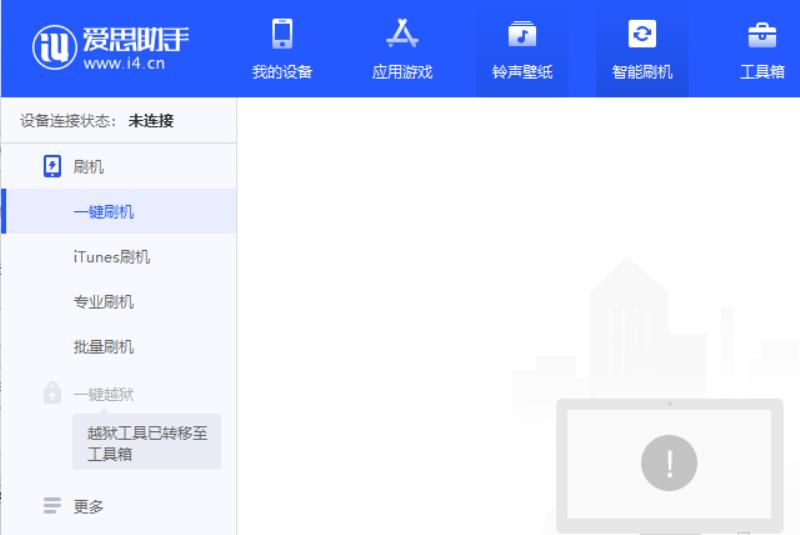
Task: Choose 专业刷机 from the sidebar
Action: coord(118,301)
